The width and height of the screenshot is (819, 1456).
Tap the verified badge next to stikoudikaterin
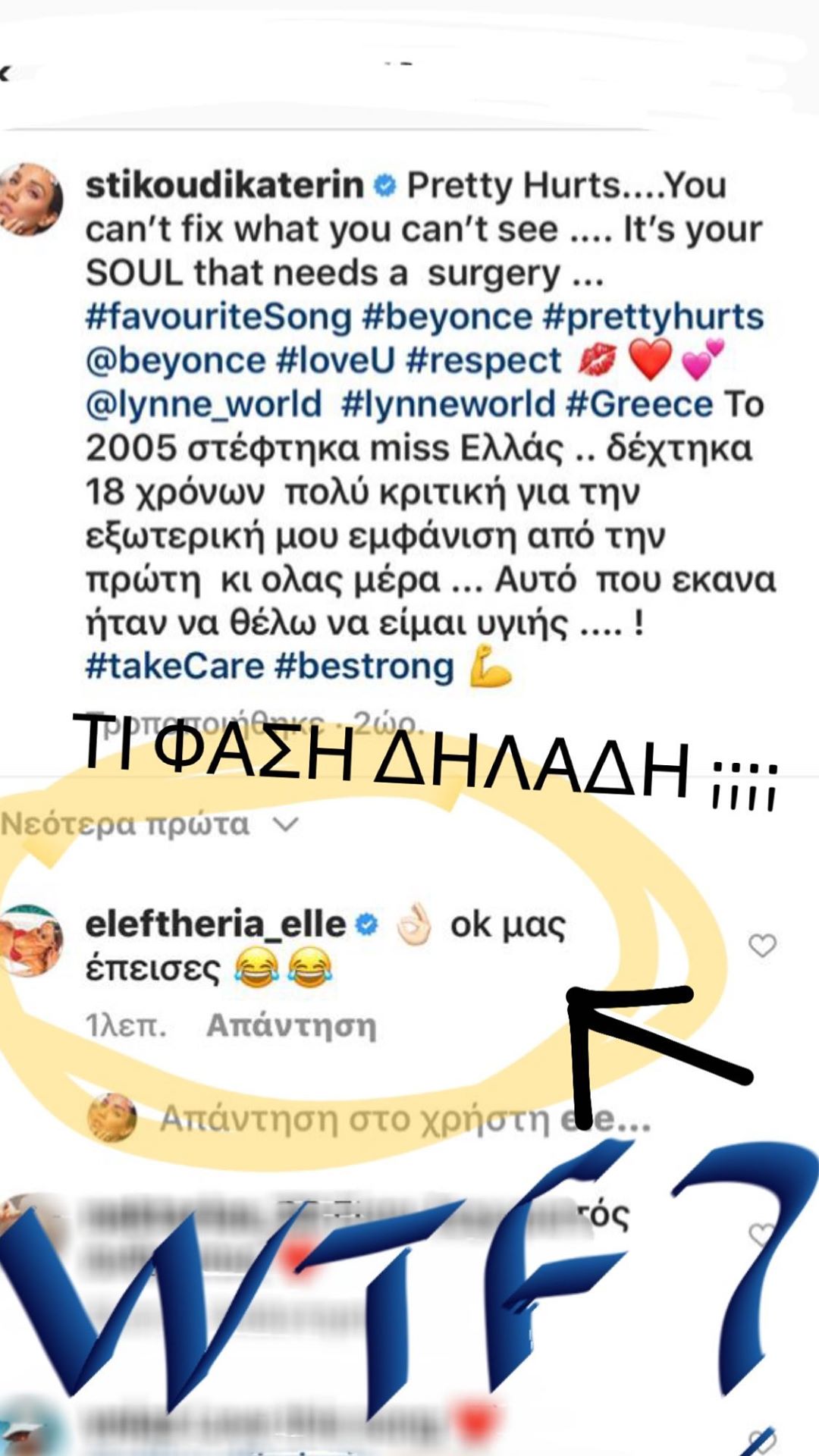point(385,186)
